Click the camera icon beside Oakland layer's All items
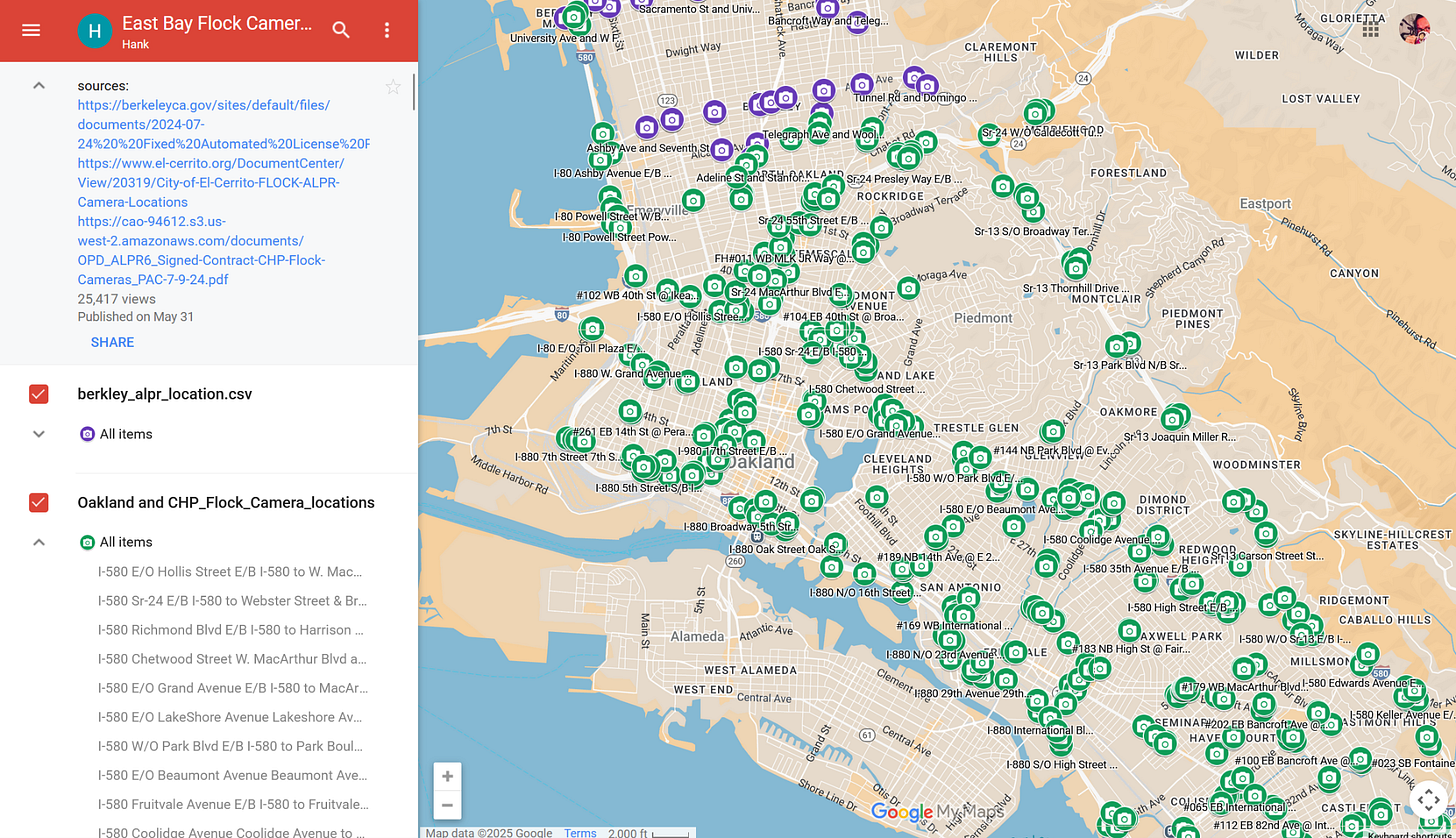1456x838 pixels. coord(87,541)
